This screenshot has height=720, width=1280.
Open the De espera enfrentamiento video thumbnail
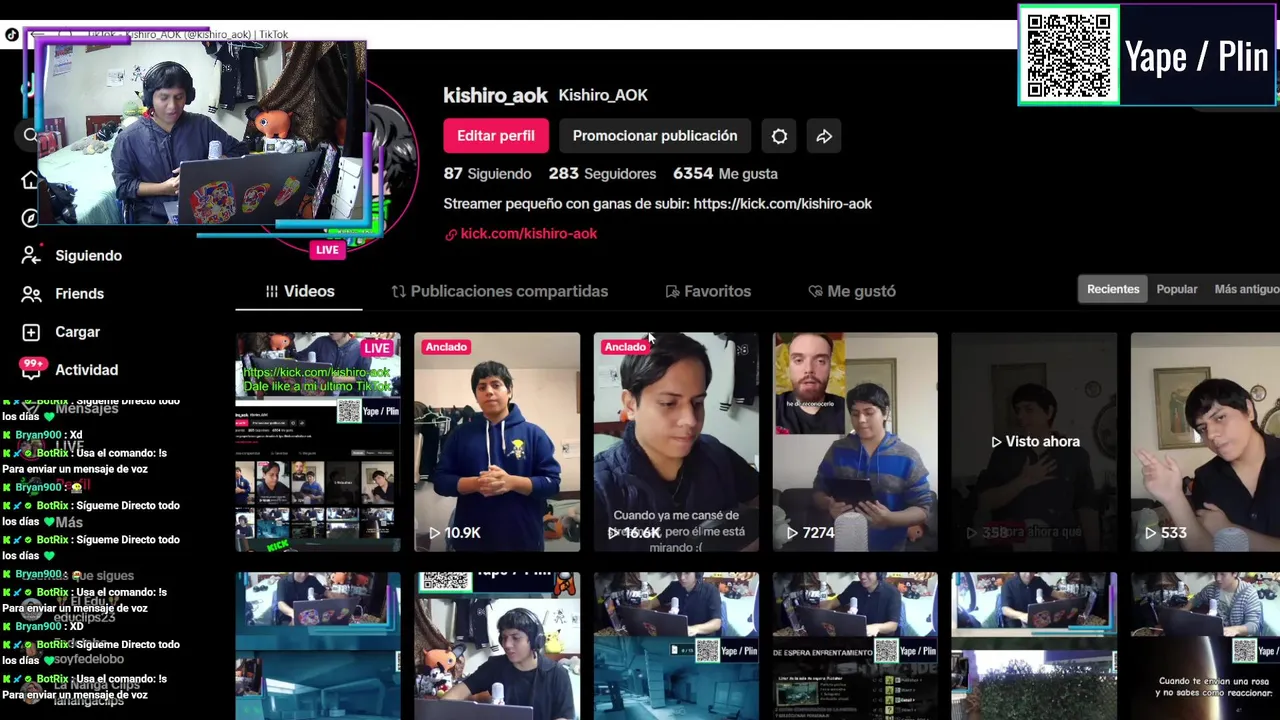pyautogui.click(x=855, y=646)
